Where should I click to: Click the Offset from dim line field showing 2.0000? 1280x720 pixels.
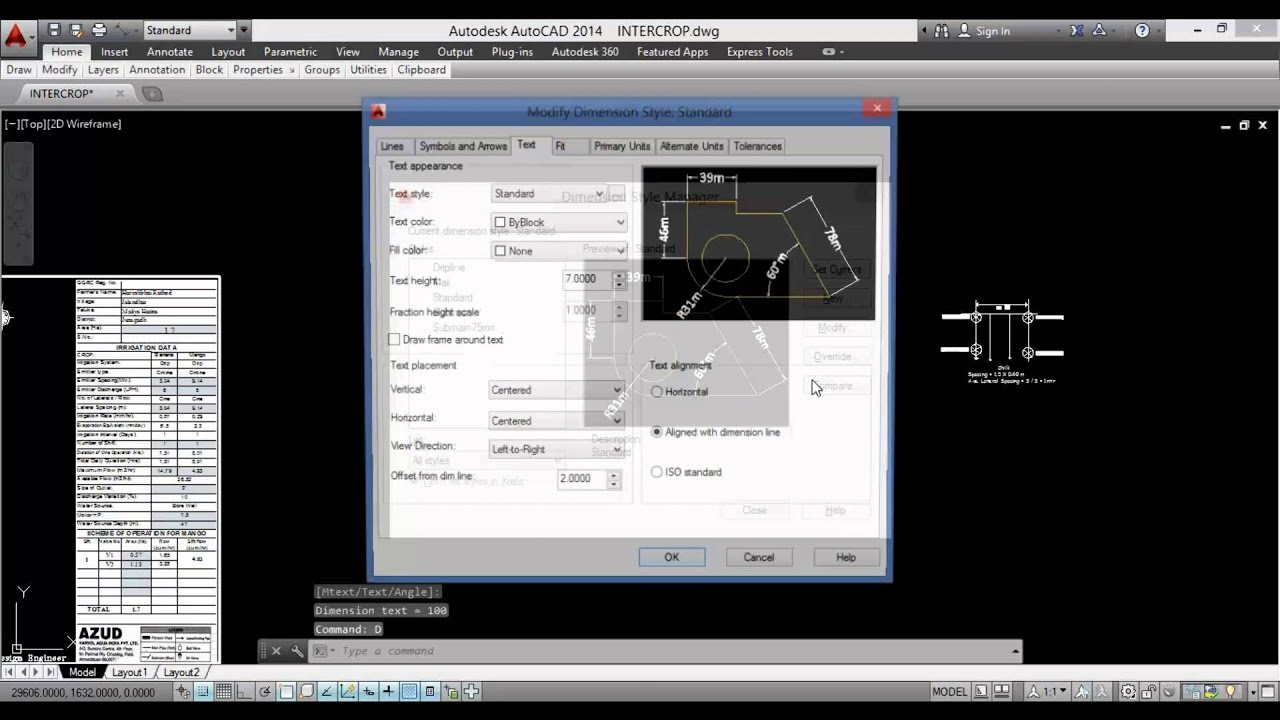tap(582, 479)
